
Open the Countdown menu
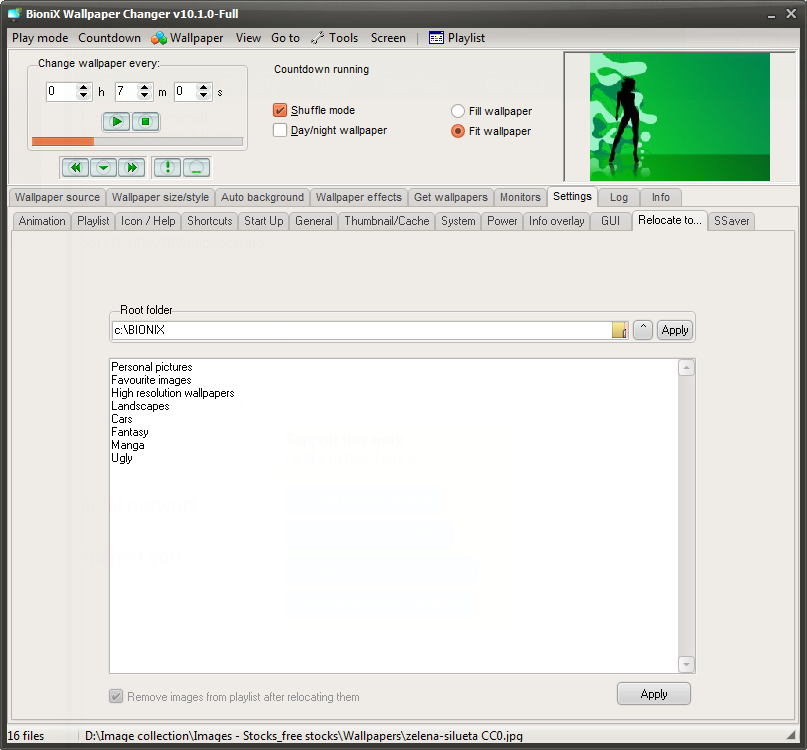click(109, 38)
